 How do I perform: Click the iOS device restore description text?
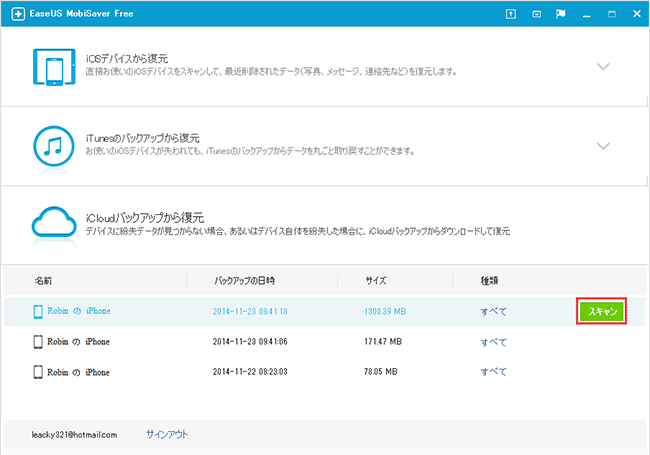coord(271,72)
